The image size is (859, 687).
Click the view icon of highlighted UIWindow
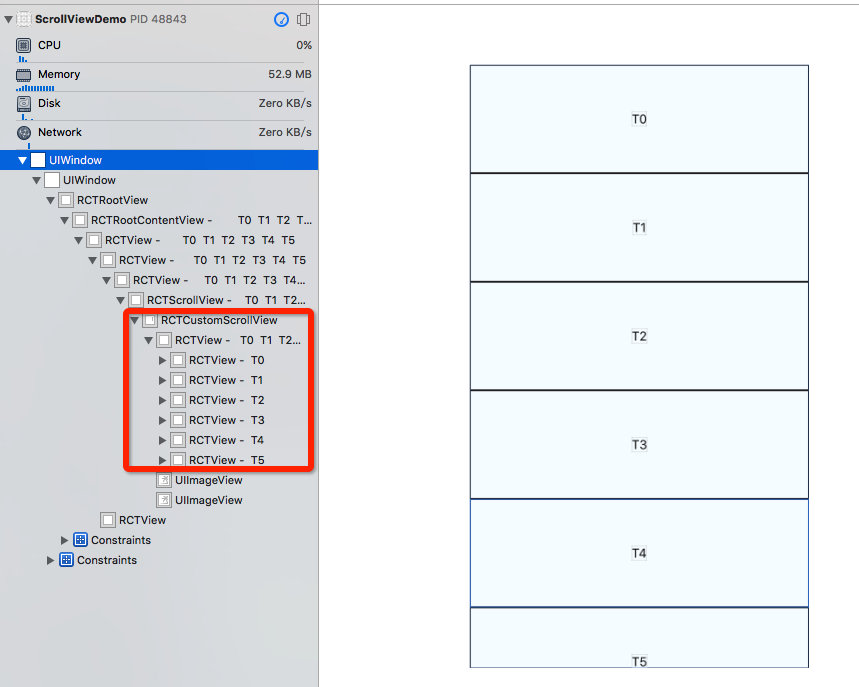point(38,160)
